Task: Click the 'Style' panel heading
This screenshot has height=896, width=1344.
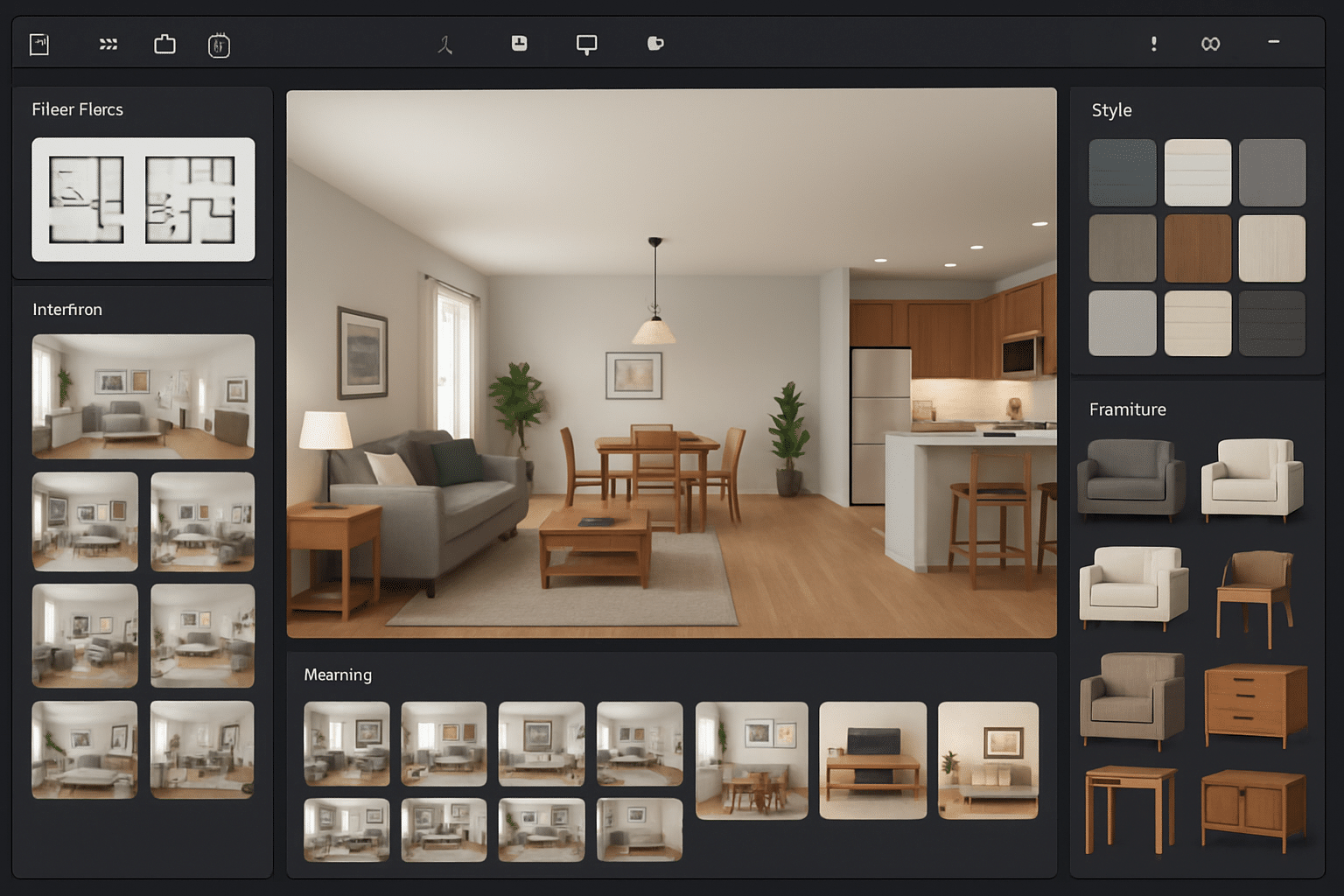Action: coord(1111,110)
